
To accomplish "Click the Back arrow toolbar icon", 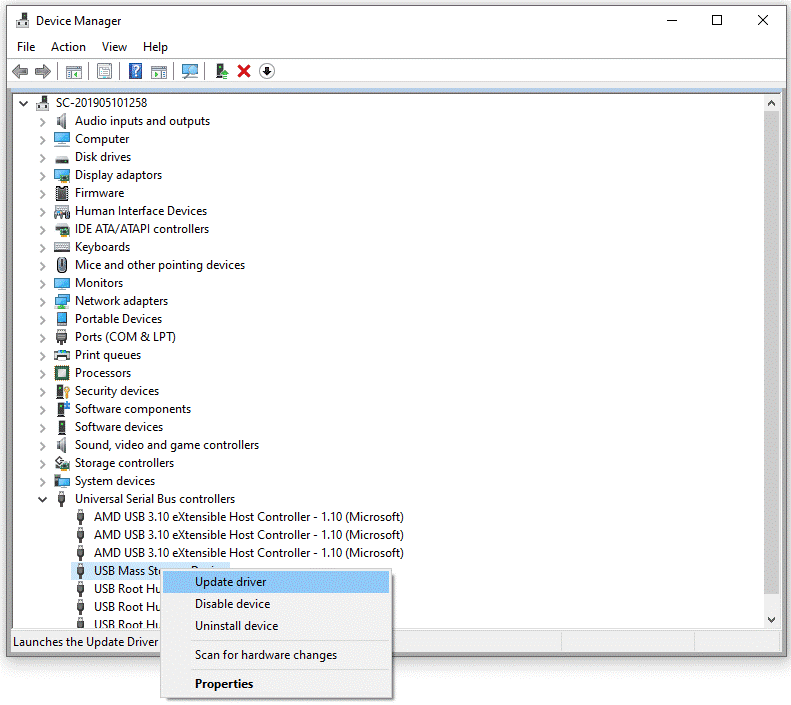I will [20, 71].
